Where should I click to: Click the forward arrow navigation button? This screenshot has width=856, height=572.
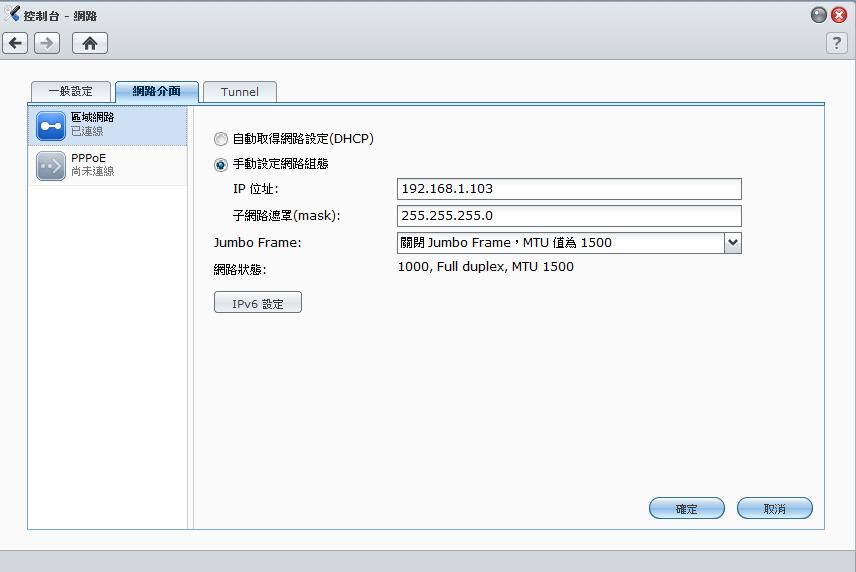point(47,43)
